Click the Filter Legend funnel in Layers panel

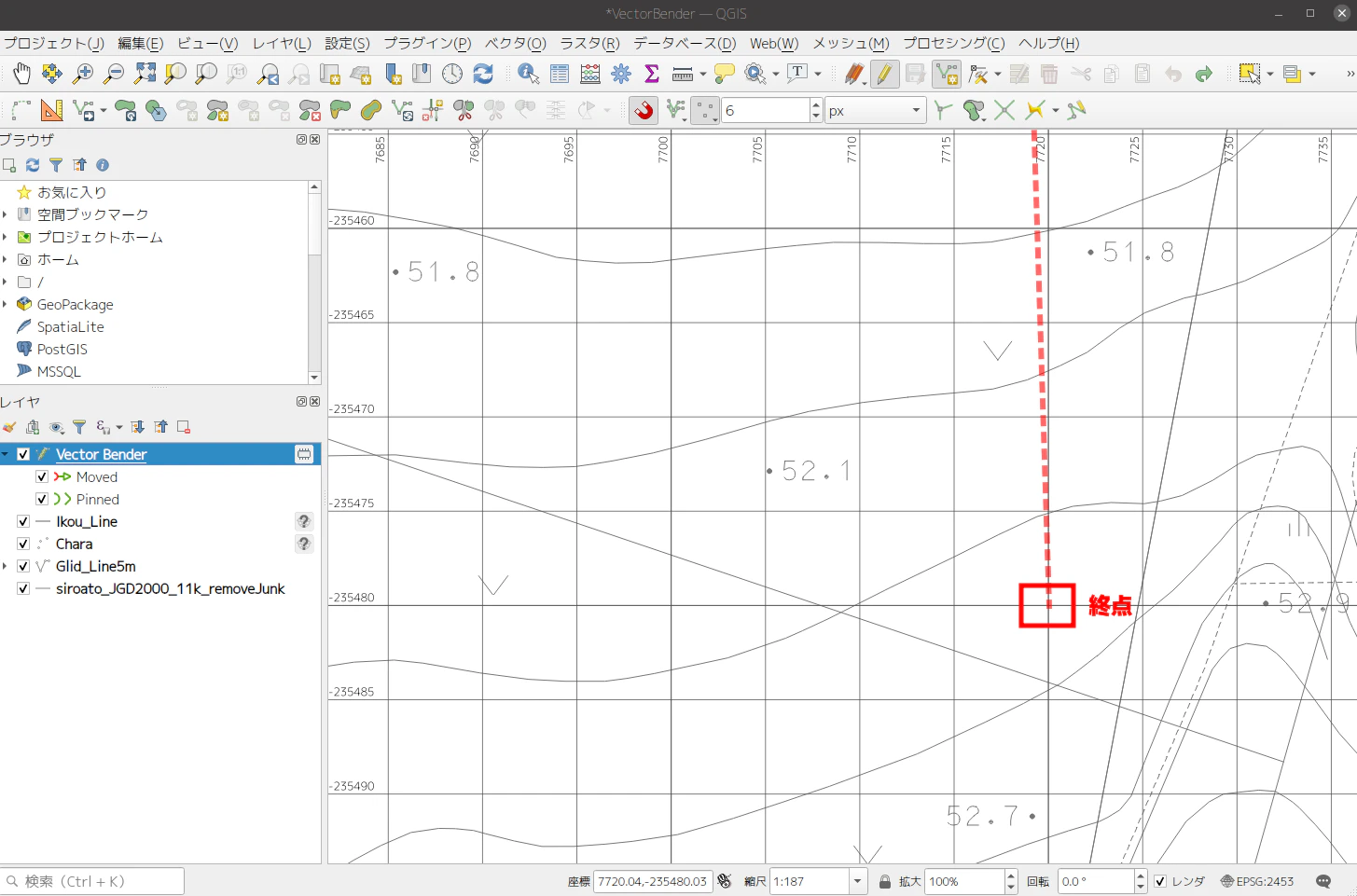(x=79, y=427)
